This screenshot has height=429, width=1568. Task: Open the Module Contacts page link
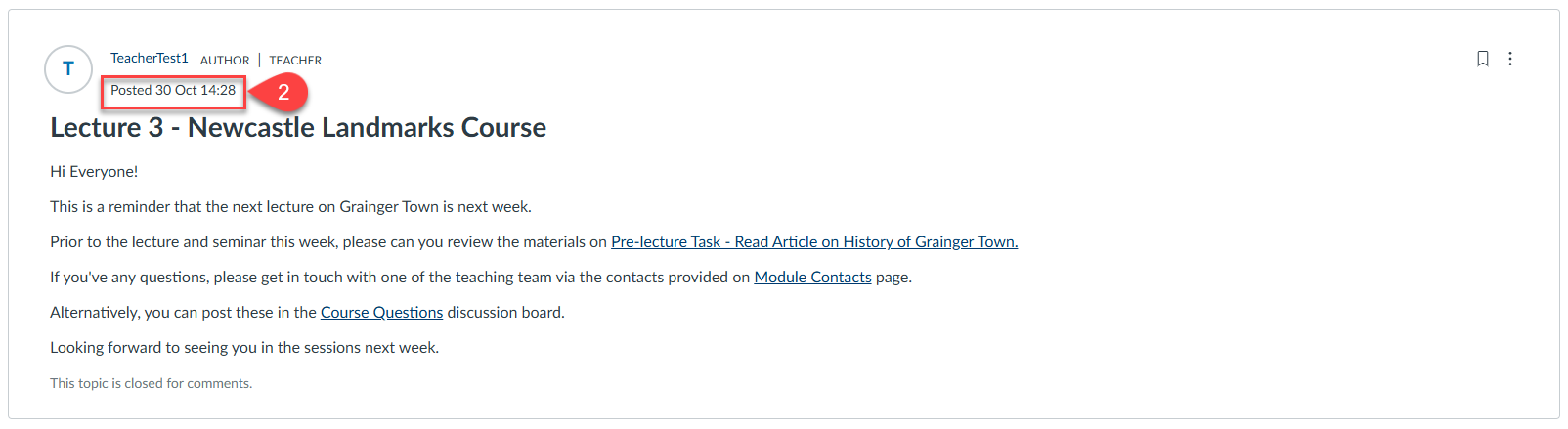(812, 278)
